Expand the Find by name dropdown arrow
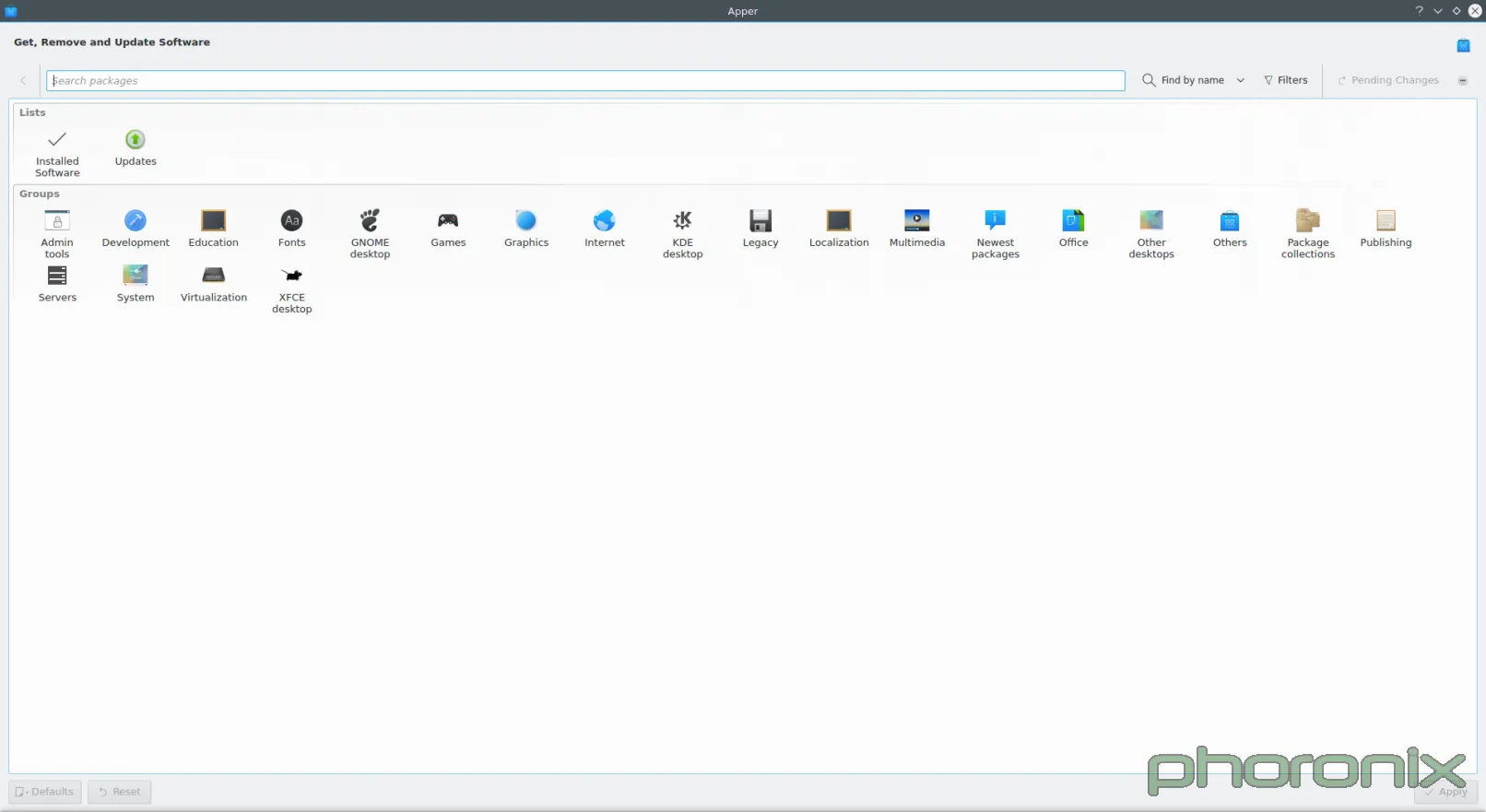1486x812 pixels. click(x=1241, y=81)
